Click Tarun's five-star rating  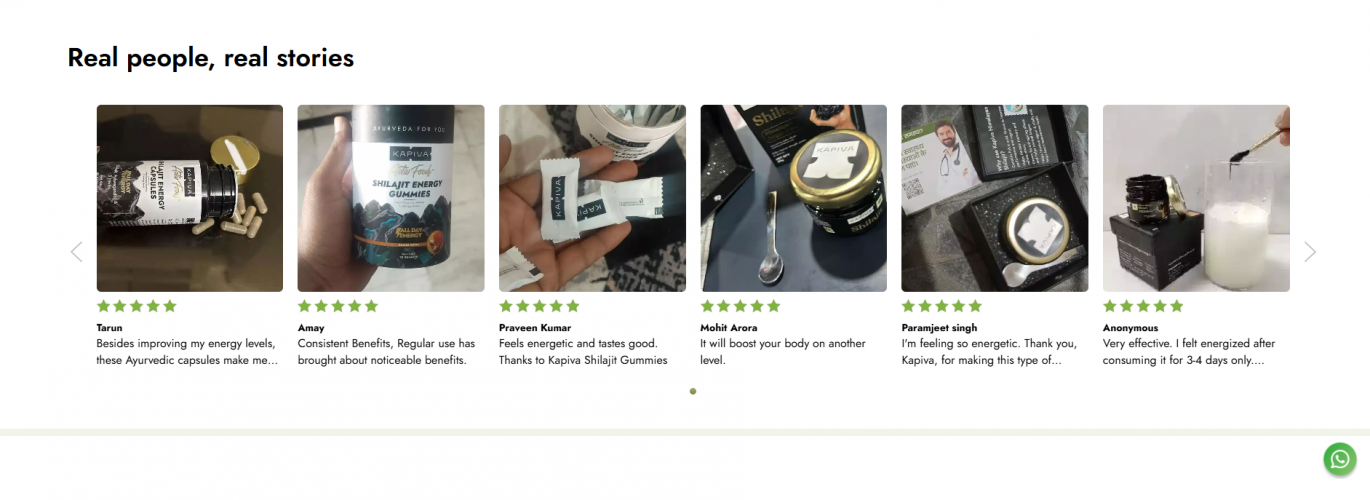point(136,306)
